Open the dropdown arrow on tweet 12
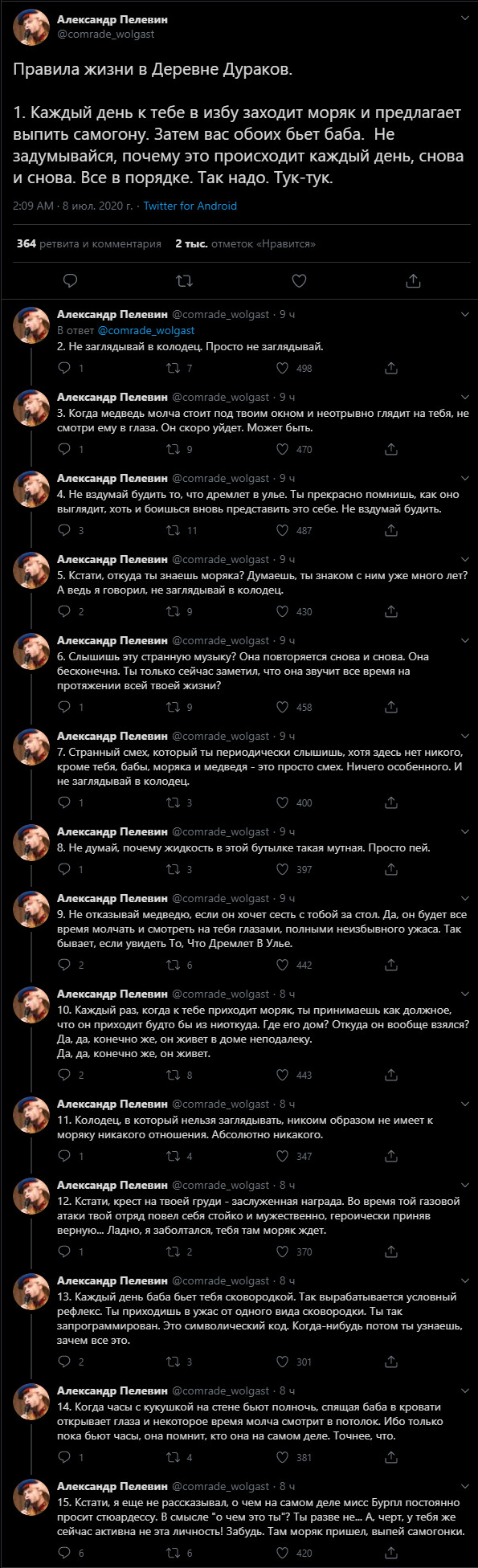The image size is (478, 1568). [465, 1185]
